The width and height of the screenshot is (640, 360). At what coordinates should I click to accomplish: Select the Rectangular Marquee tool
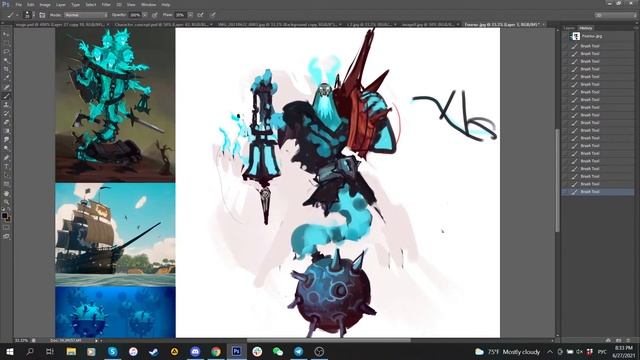tap(6, 43)
